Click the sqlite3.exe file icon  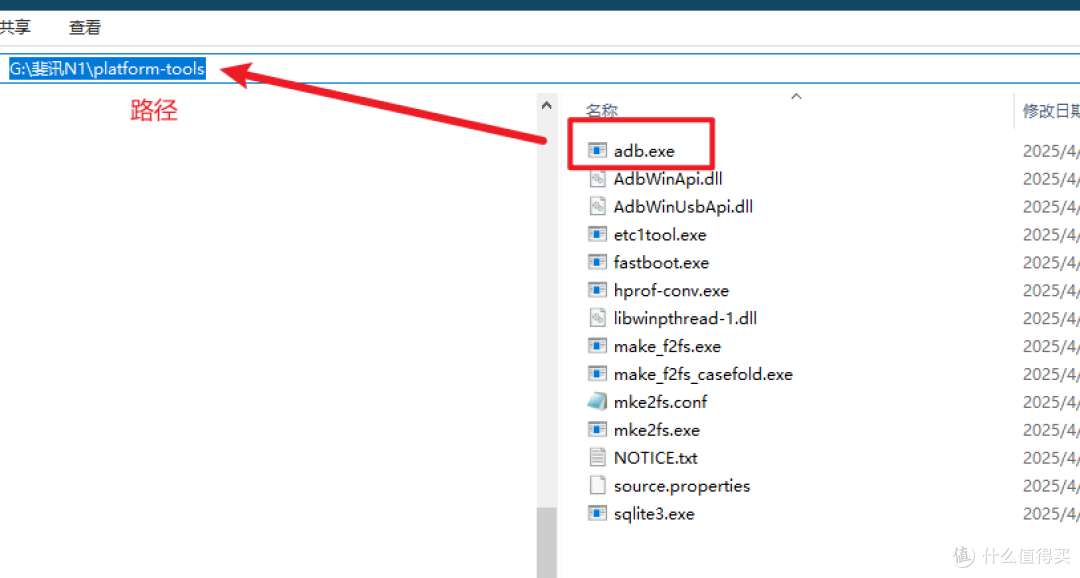tap(597, 513)
